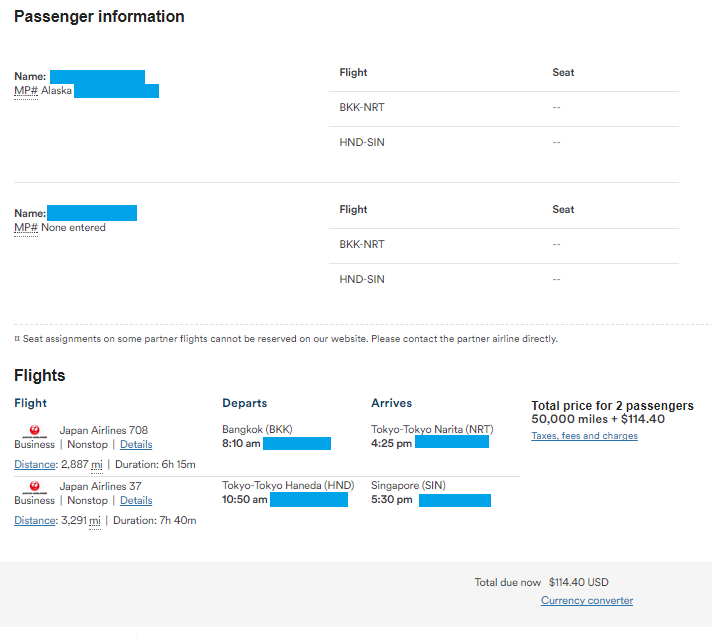Click 50,000 miles + $114.40 price
This screenshot has height=636, width=712.
[598, 419]
